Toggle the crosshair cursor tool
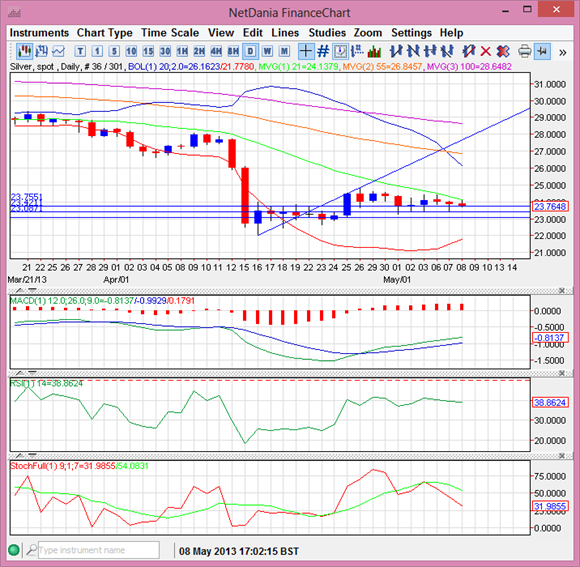 click(306, 51)
